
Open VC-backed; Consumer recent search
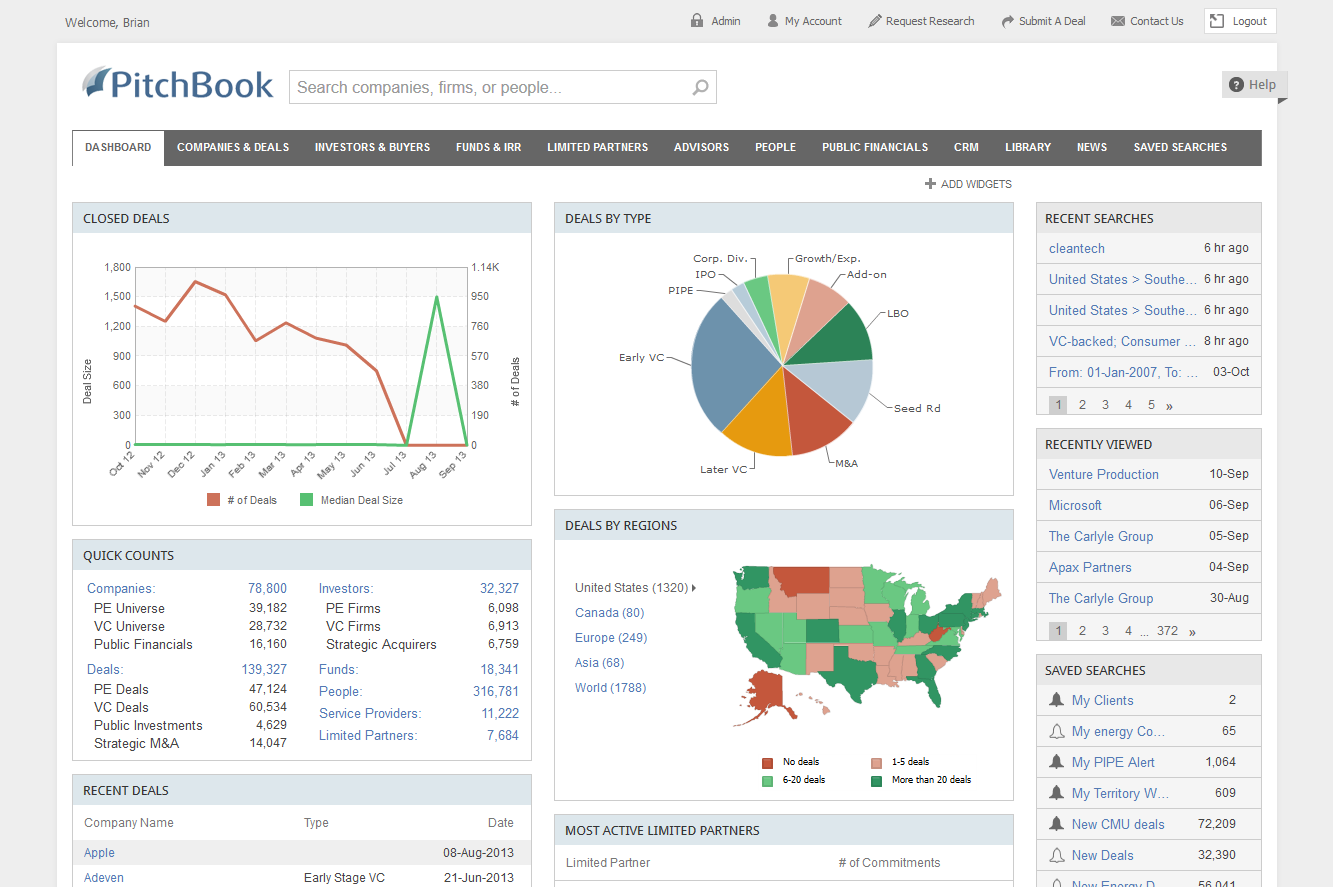[1122, 341]
